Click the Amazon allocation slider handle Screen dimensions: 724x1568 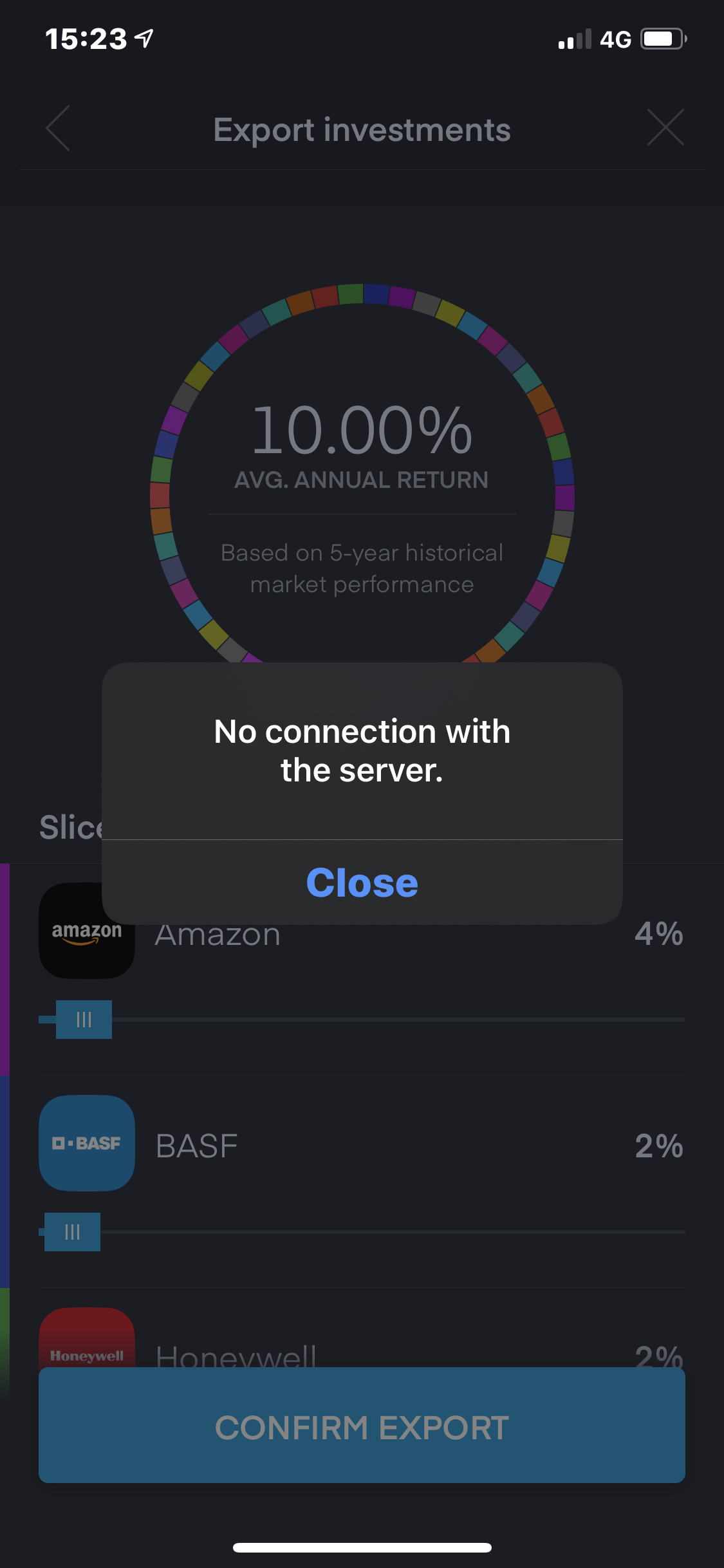tap(84, 1020)
